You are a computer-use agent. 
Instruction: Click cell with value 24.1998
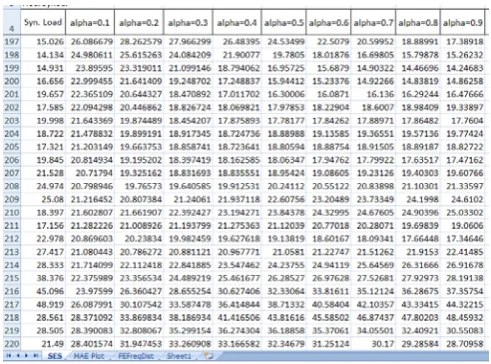418,199
